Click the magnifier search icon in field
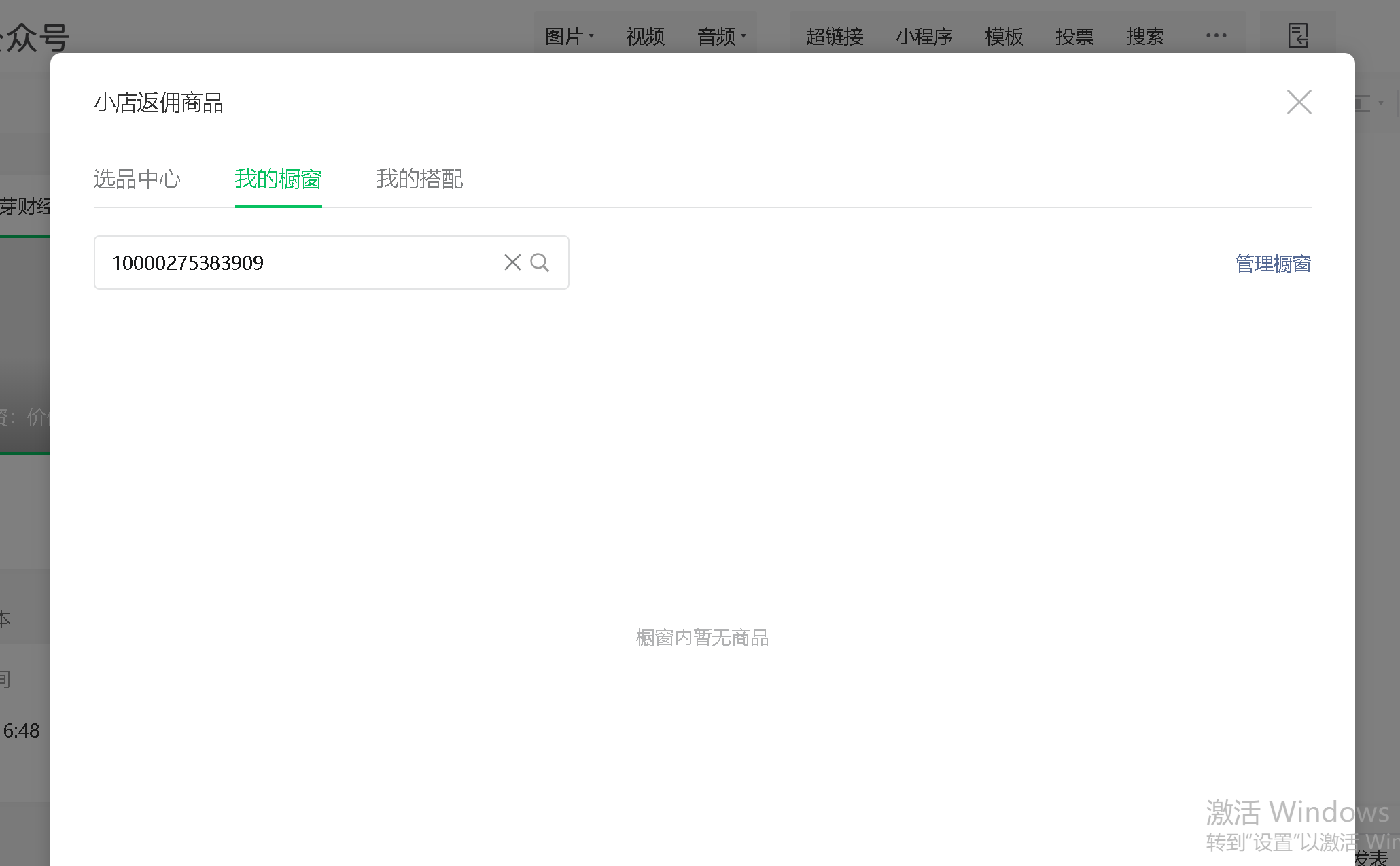The height and width of the screenshot is (866, 1400). (x=540, y=262)
